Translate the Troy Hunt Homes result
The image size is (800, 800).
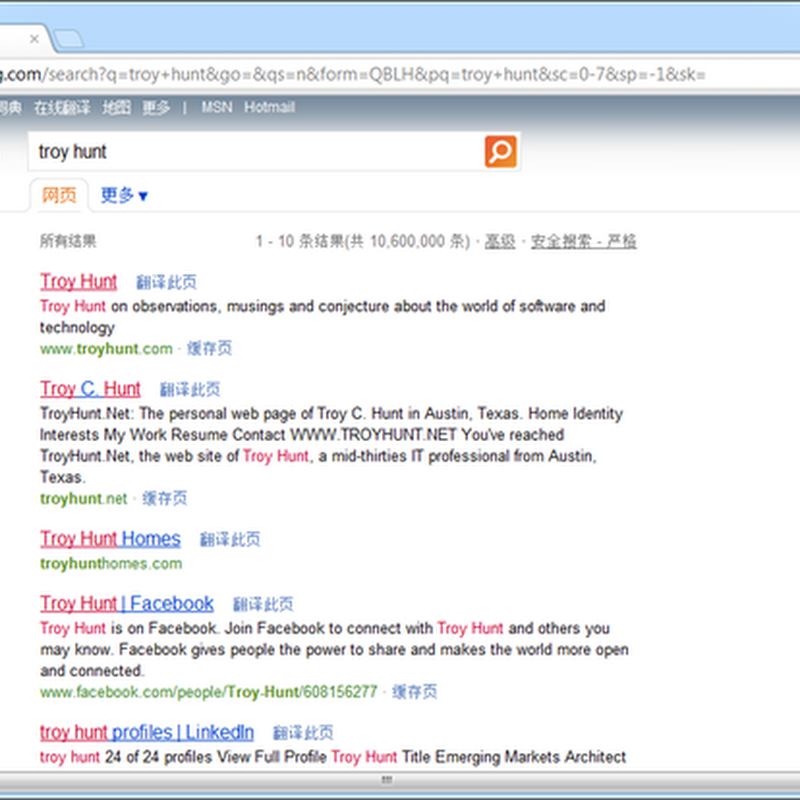pyautogui.click(x=230, y=539)
